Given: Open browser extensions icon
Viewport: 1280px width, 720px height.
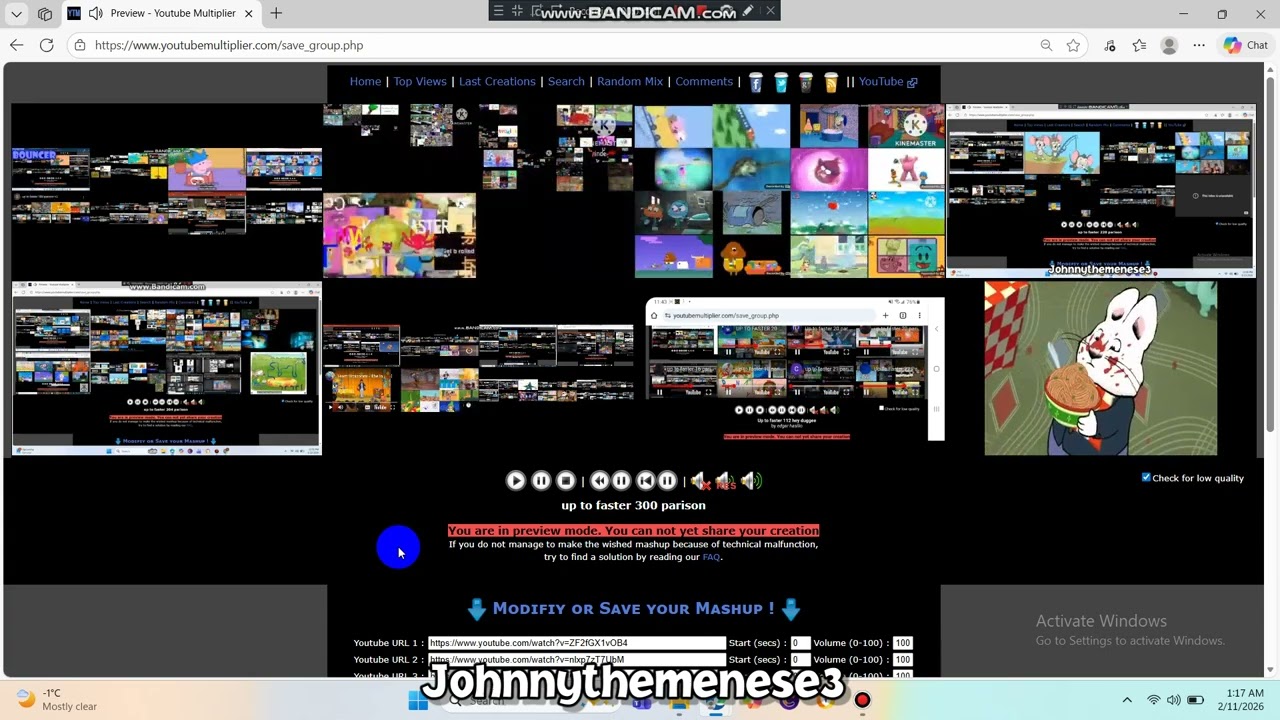Looking at the screenshot, I should coord(1110,45).
